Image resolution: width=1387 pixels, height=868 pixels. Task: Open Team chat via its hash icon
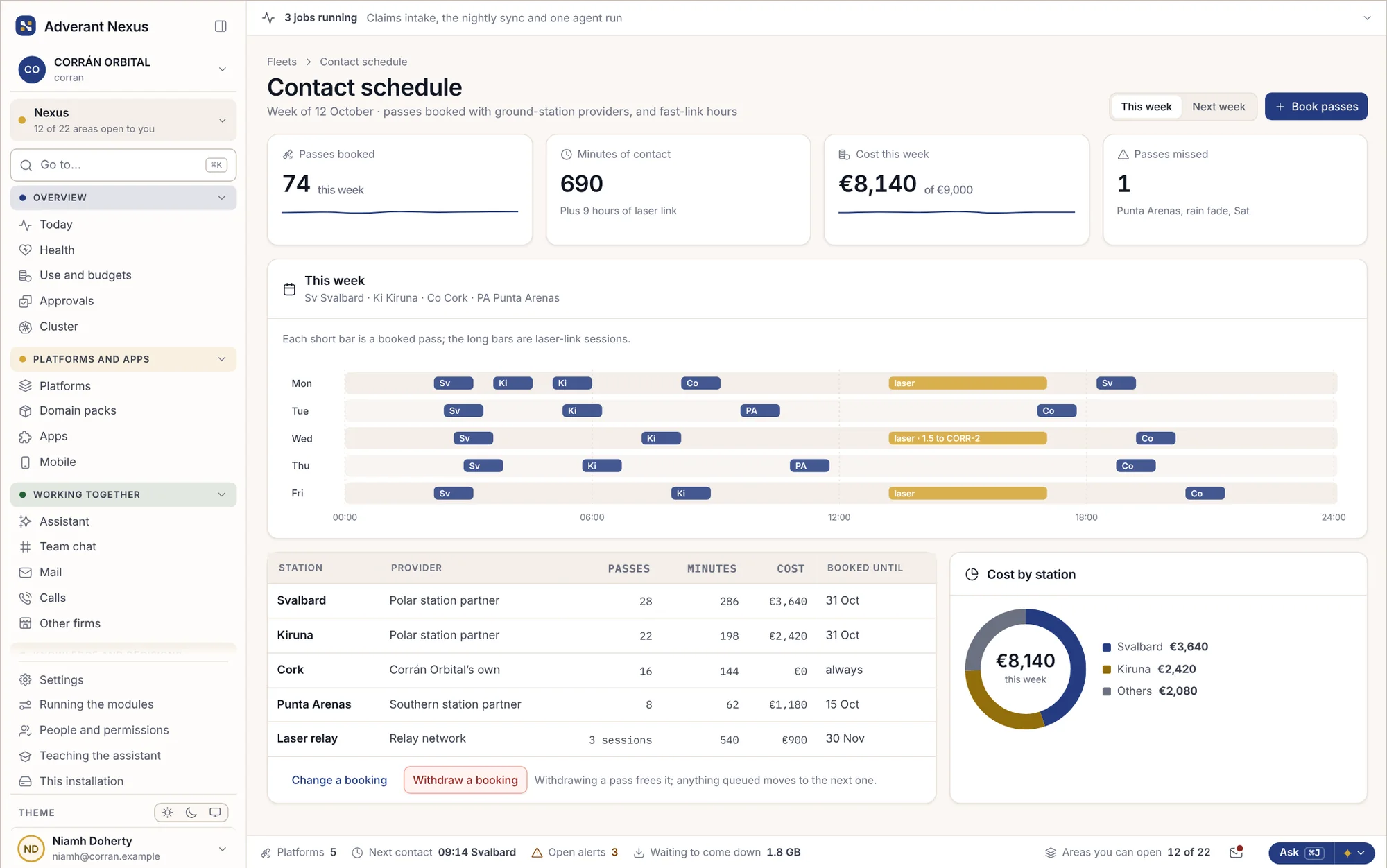coord(26,547)
